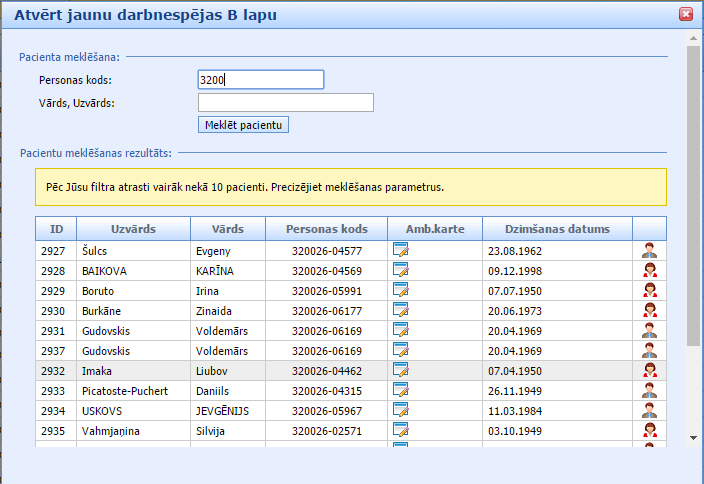
Task: Click patient icon for Vahmjaņina Silvija
Action: (x=649, y=430)
